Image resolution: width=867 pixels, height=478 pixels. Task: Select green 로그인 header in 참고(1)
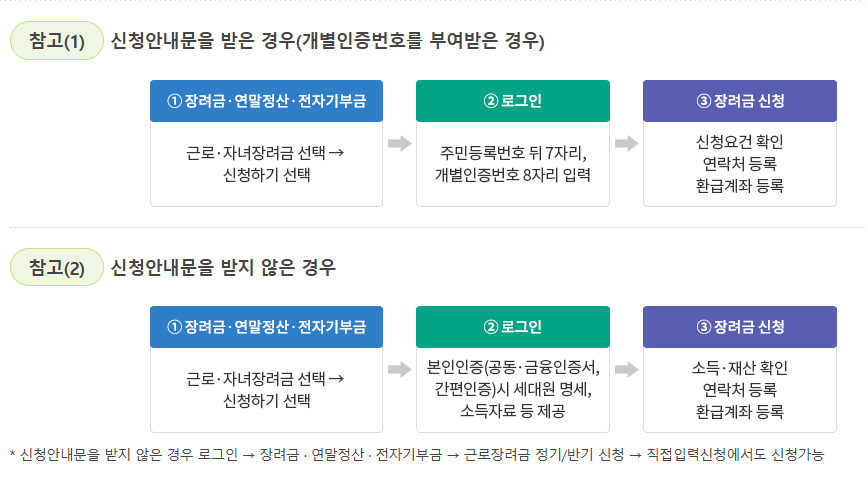[x=513, y=101]
